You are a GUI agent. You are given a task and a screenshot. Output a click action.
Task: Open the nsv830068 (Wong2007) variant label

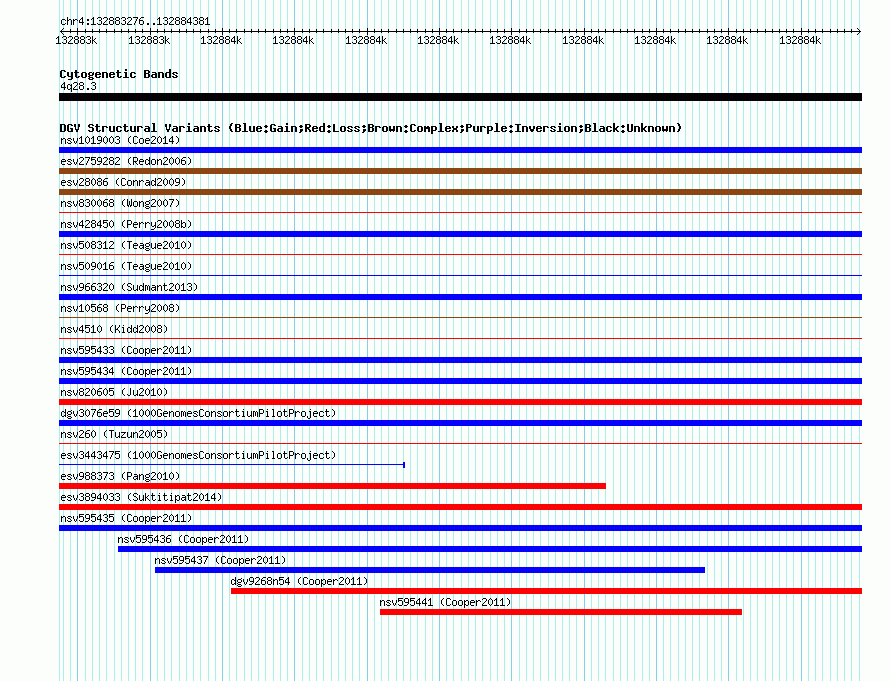pyautogui.click(x=120, y=203)
